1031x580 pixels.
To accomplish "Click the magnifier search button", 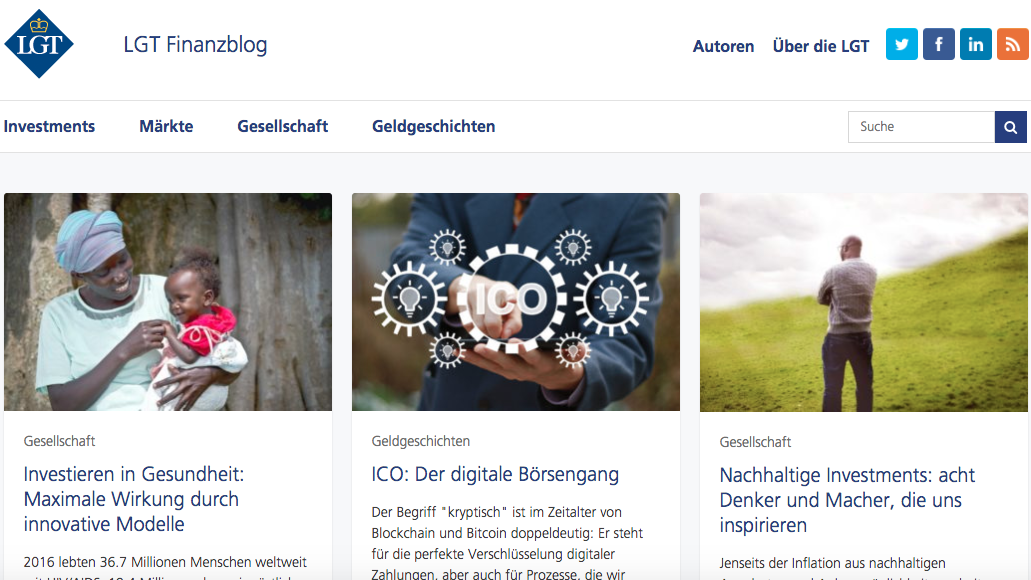I will 1011,127.
